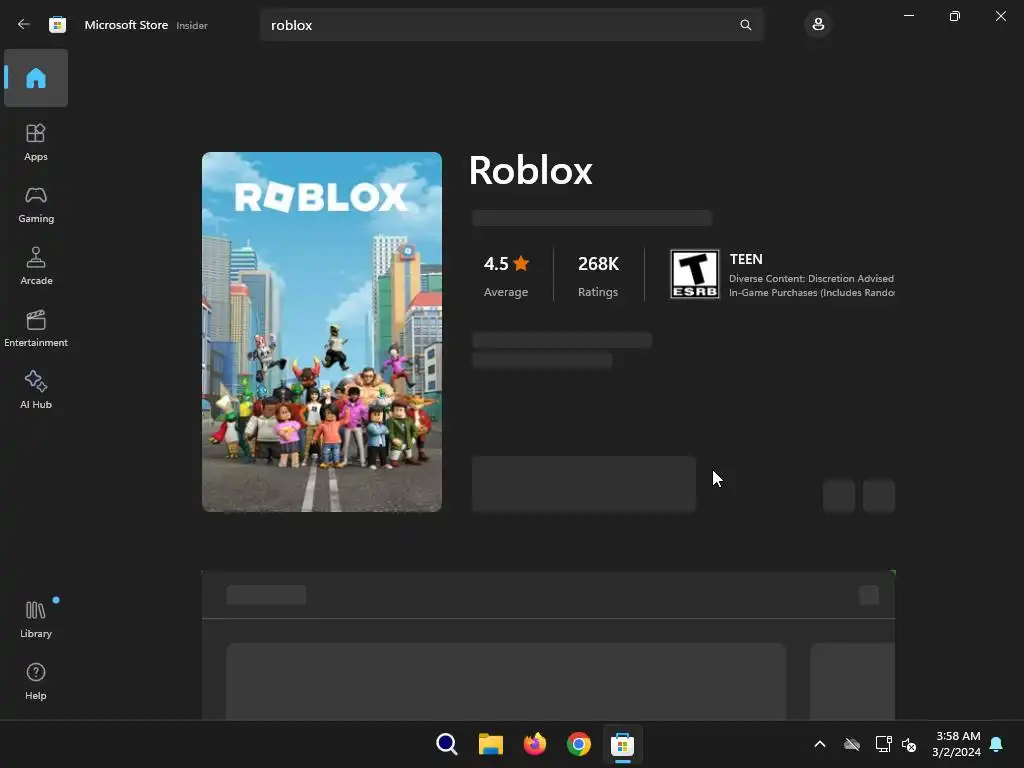1024x768 pixels.
Task: Switch to the Gaming section
Action: point(36,204)
